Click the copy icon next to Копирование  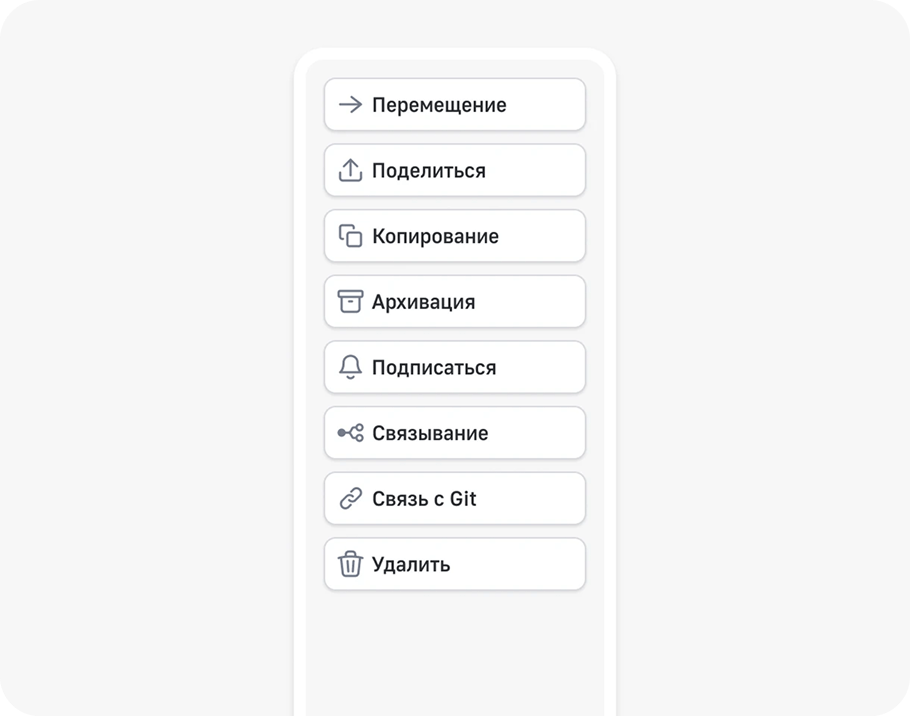350,236
